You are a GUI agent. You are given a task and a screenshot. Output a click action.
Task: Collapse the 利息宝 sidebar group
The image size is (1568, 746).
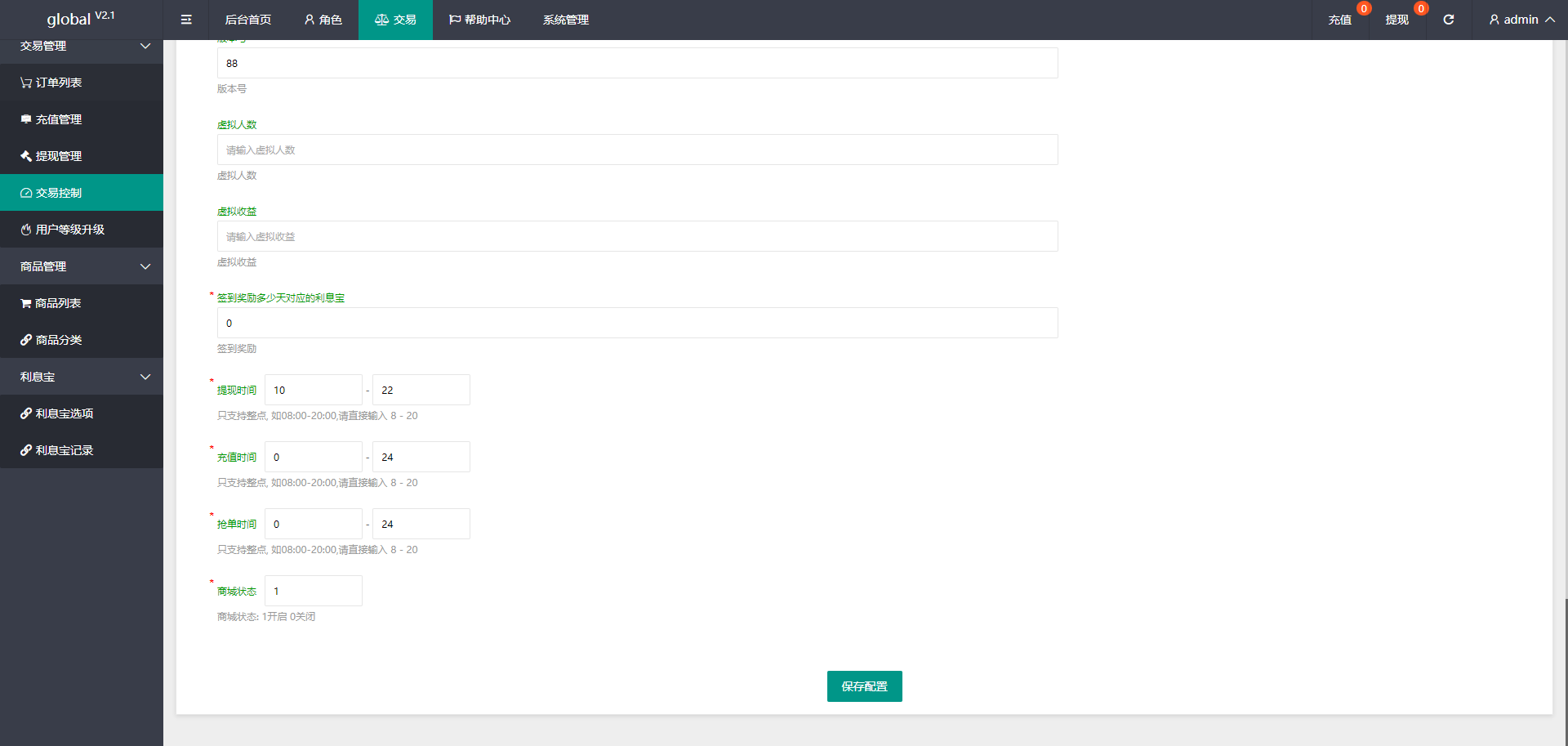(x=82, y=377)
